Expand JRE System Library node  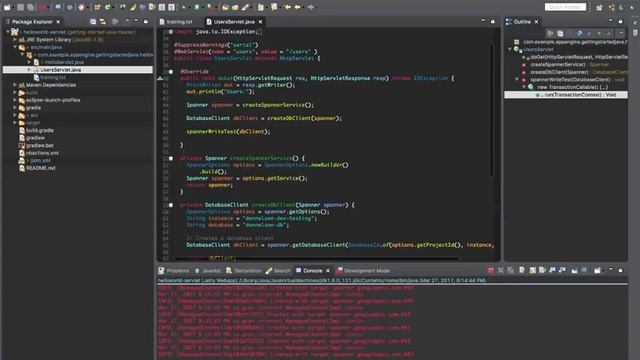pos(15,40)
